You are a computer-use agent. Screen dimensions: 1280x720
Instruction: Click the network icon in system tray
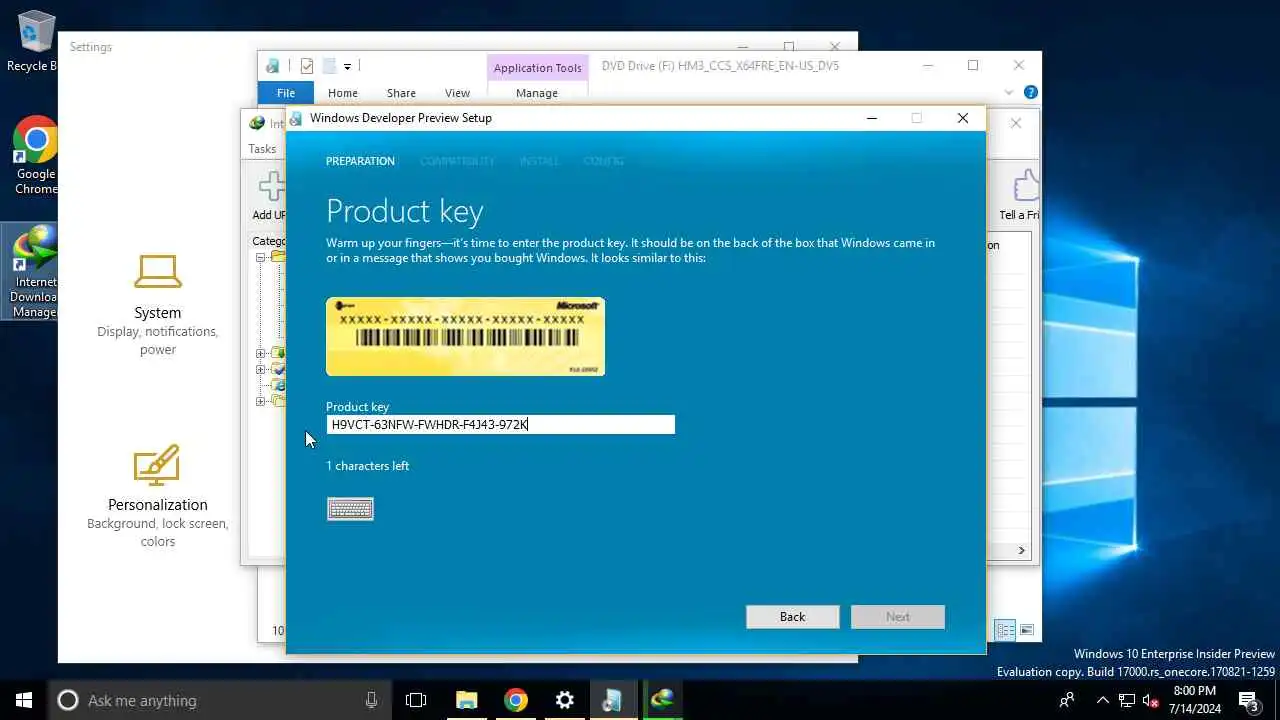[1126, 700]
